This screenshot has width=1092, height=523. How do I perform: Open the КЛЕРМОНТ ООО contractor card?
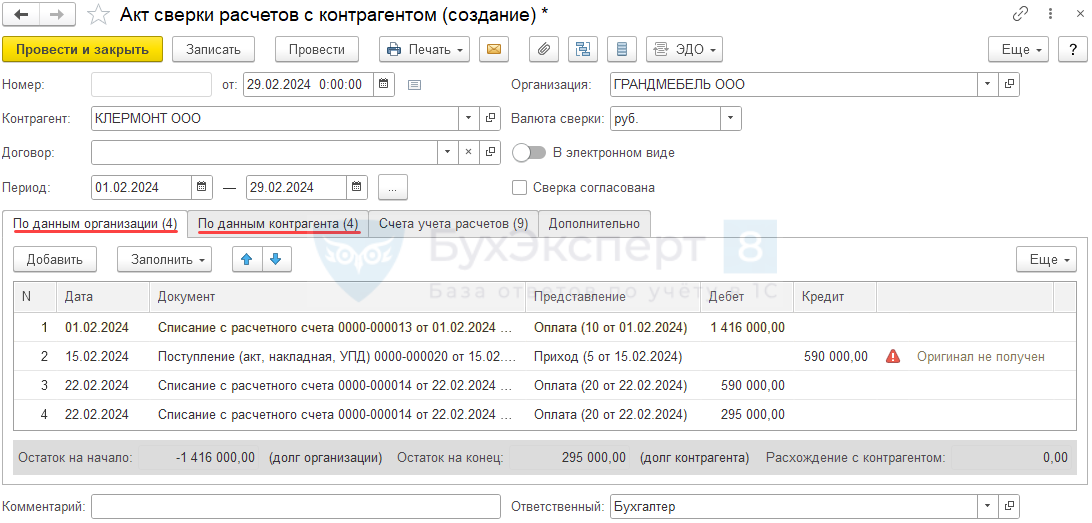tap(490, 118)
